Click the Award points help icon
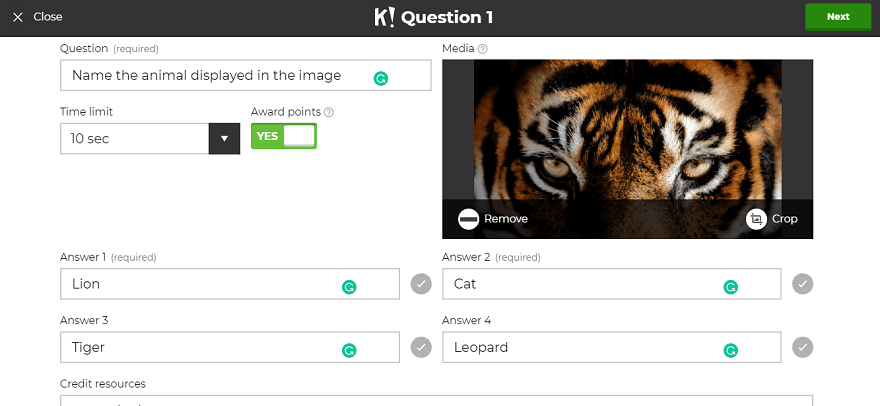This screenshot has height=406, width=880. [x=329, y=113]
